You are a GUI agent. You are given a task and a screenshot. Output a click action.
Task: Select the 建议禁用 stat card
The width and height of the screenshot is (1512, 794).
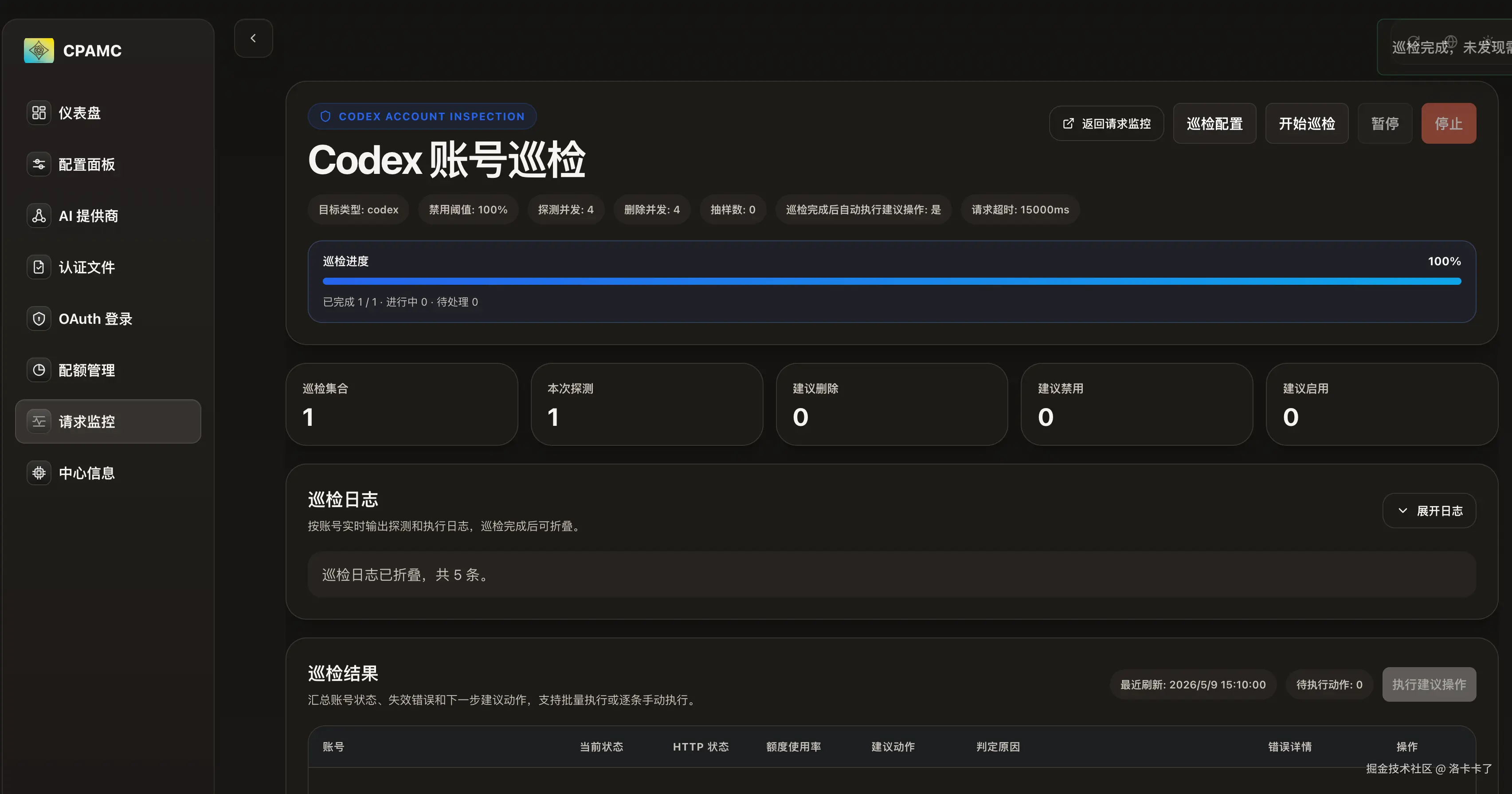(x=1137, y=404)
